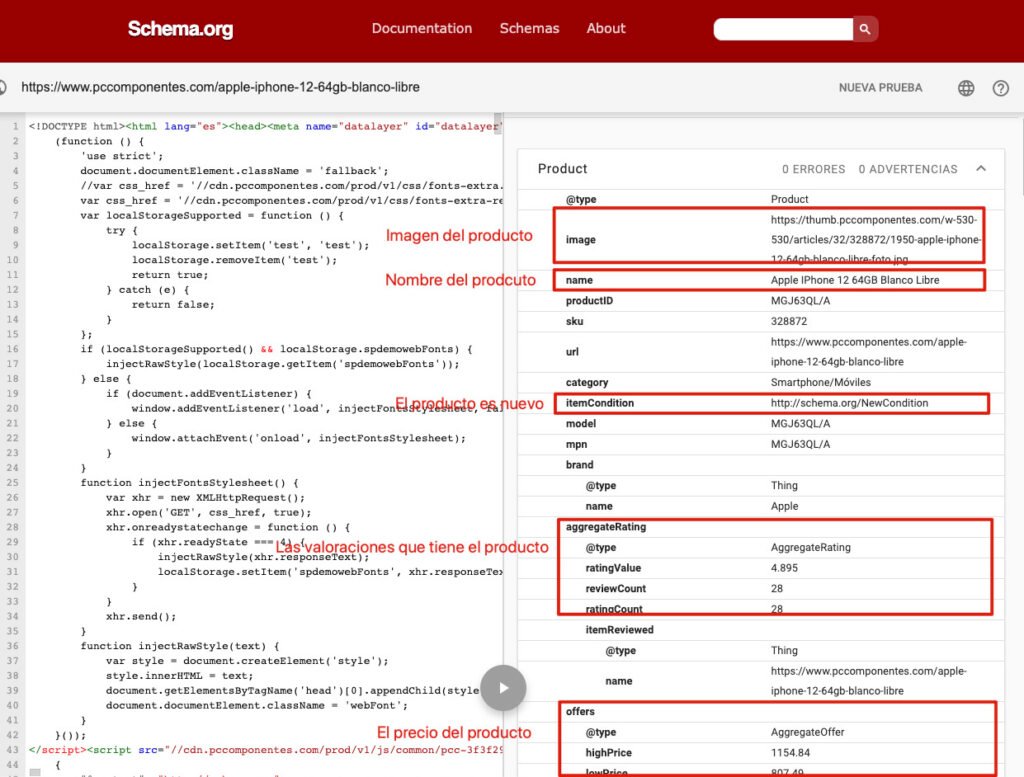
Task: Select the ratingValue 4.895 row
Action: (x=761, y=568)
